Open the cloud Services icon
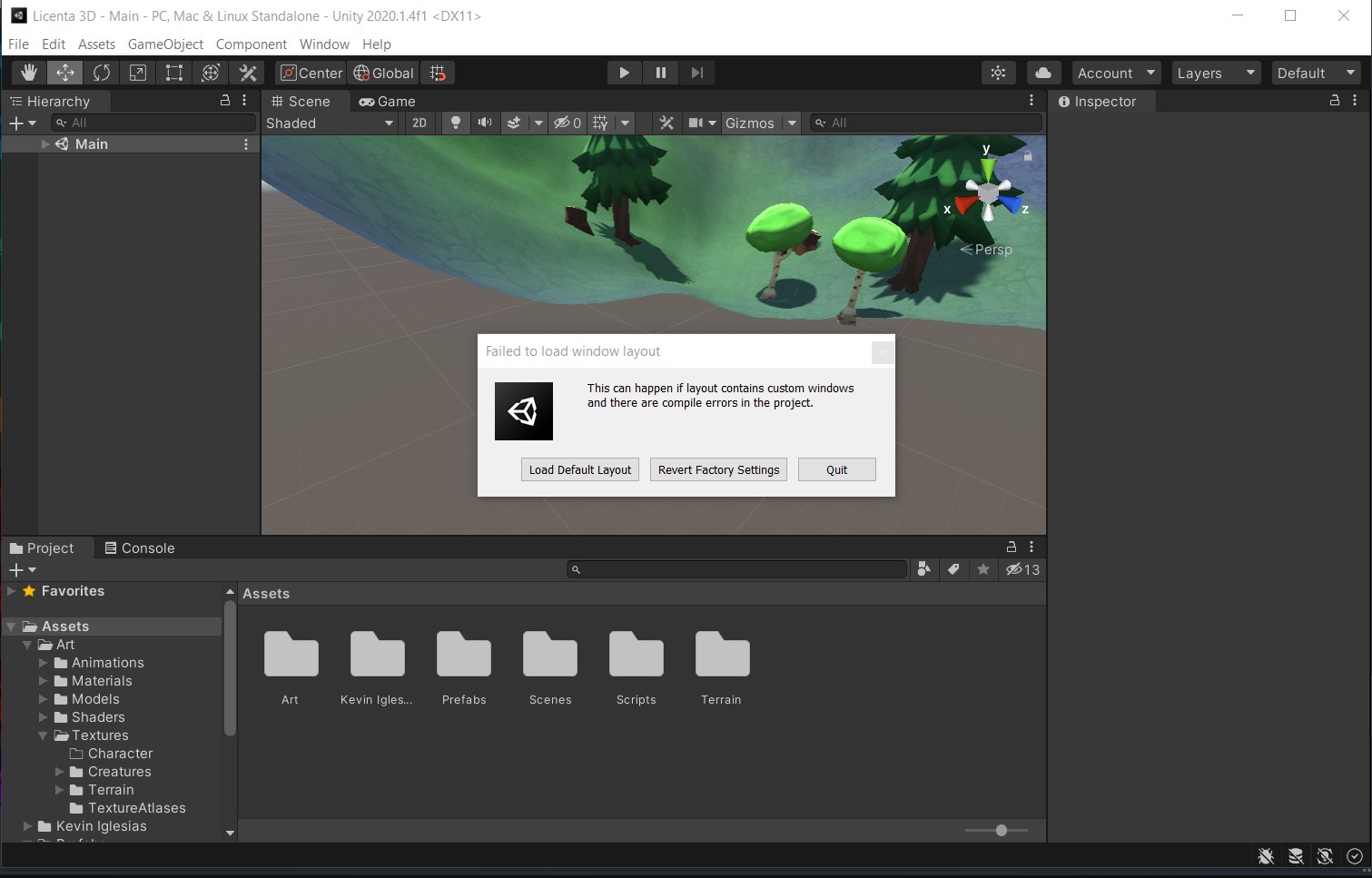Screen dimensions: 1372x878 click(1044, 73)
